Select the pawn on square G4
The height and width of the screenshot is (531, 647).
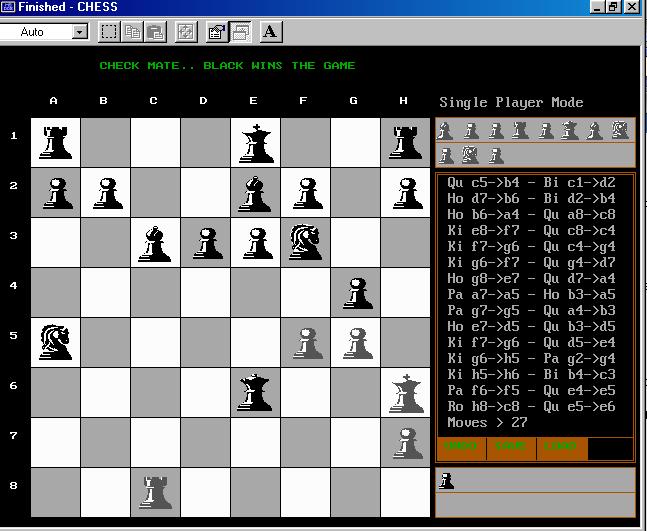click(357, 293)
